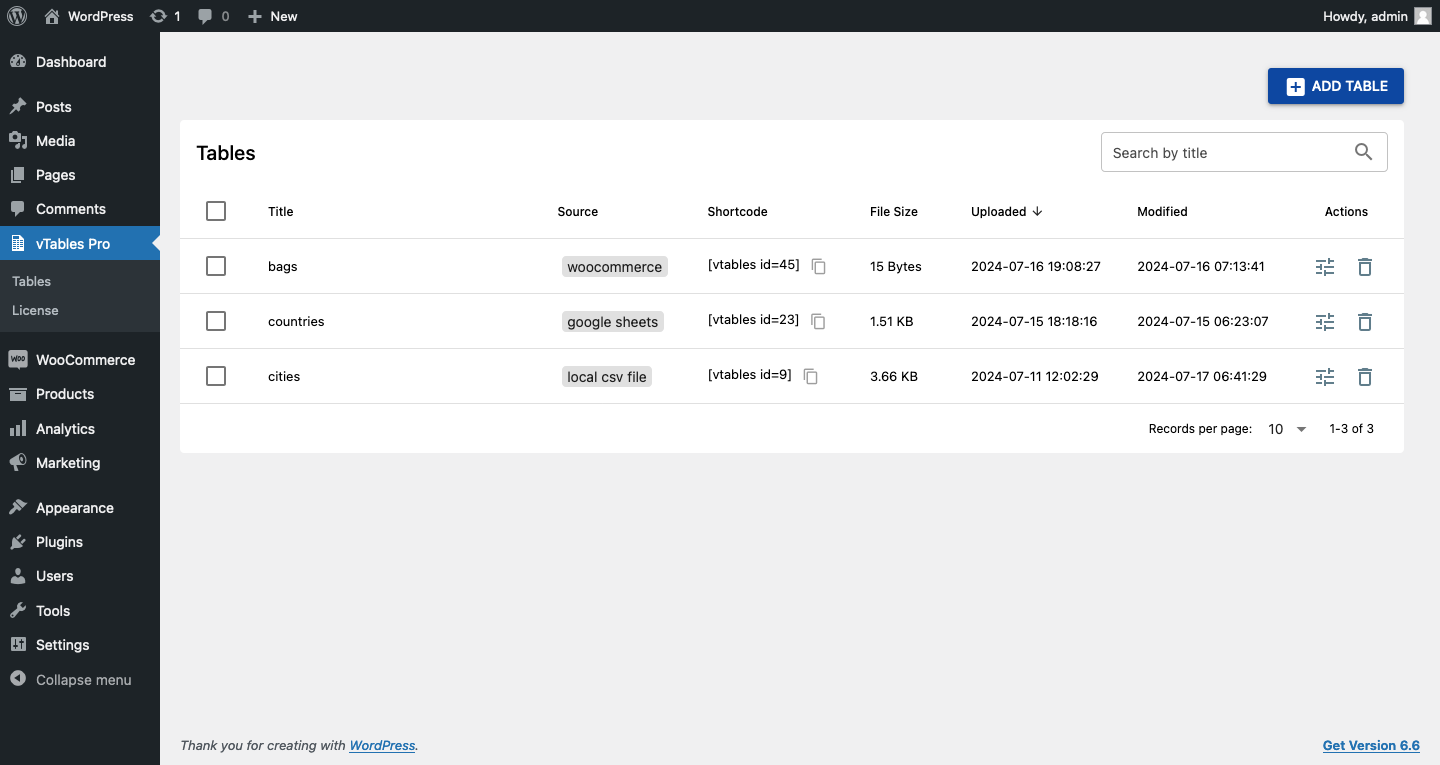This screenshot has height=765, width=1440.
Task: Delete the cities table with trash icon
Action: pos(1365,377)
